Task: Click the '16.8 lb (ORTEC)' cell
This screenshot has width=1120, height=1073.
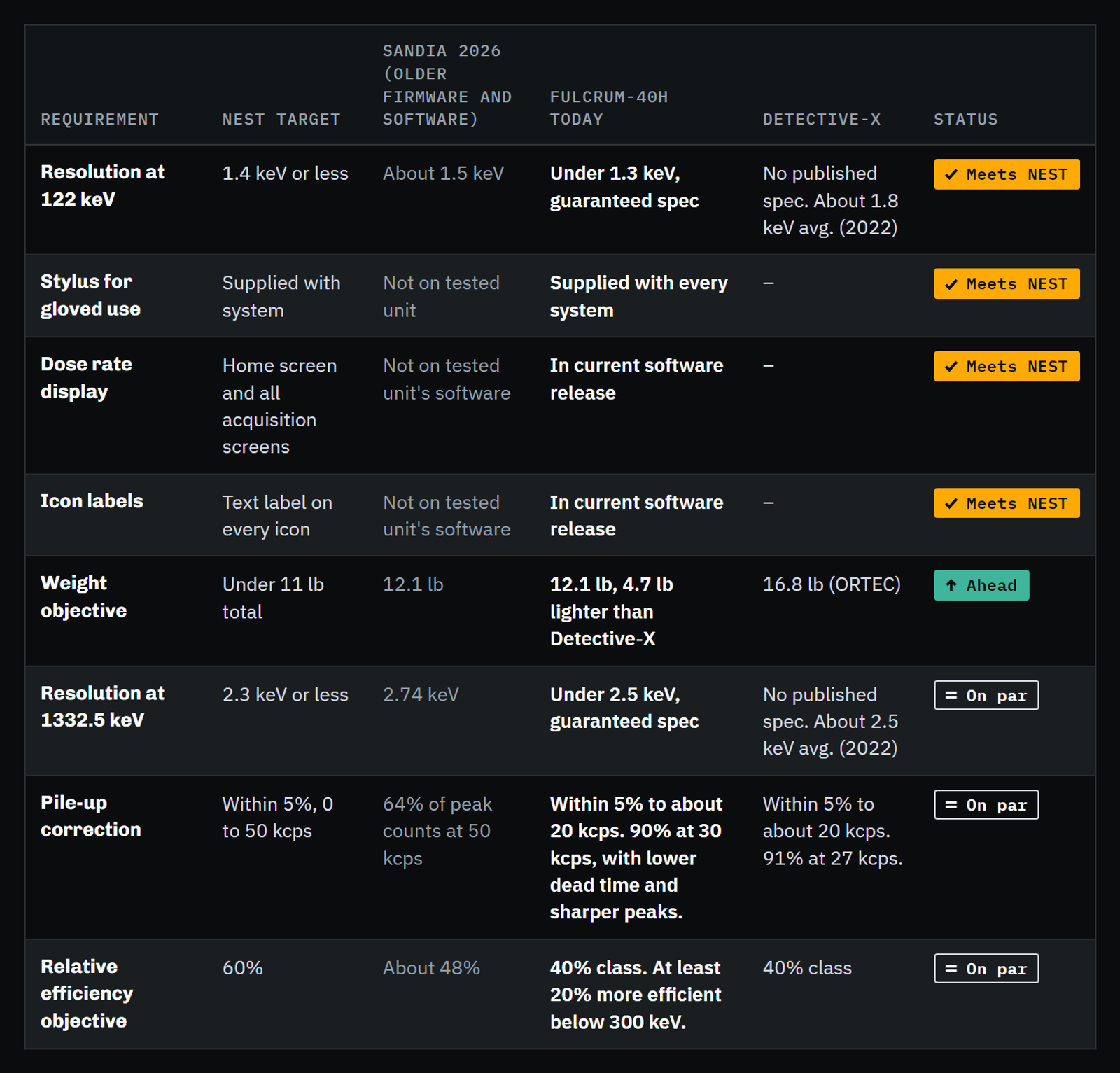Action: pos(832,584)
